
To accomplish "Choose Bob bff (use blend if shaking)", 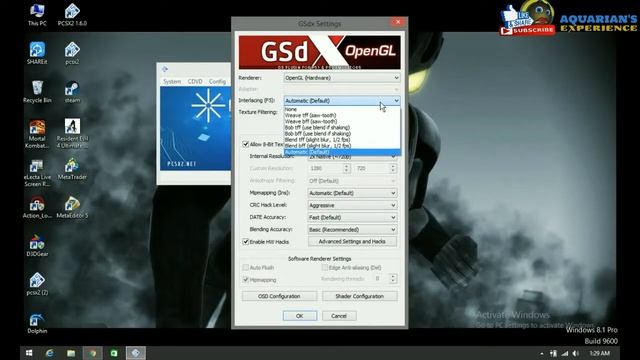I will (x=342, y=133).
